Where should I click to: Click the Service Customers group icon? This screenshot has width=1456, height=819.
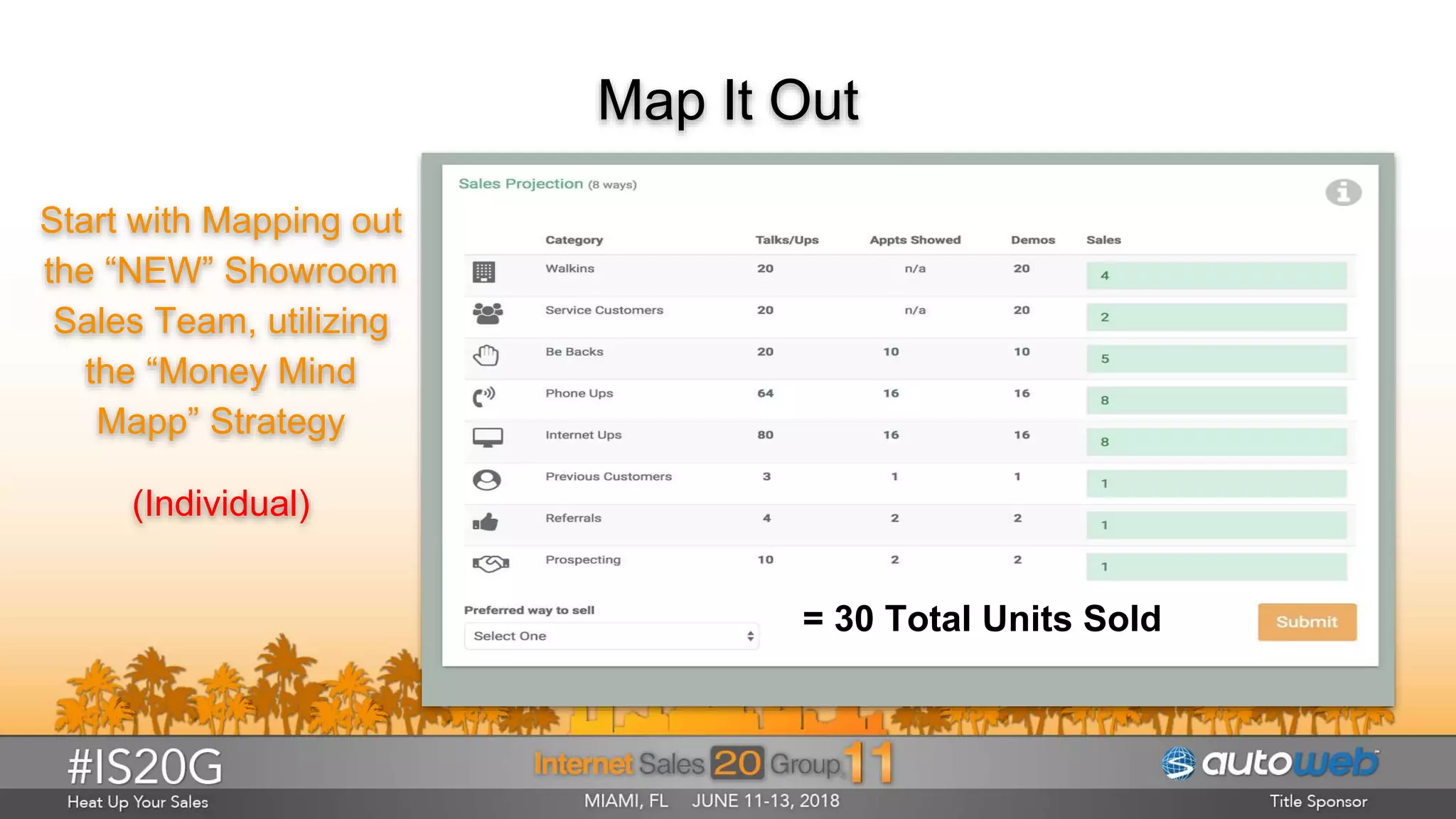[488, 314]
